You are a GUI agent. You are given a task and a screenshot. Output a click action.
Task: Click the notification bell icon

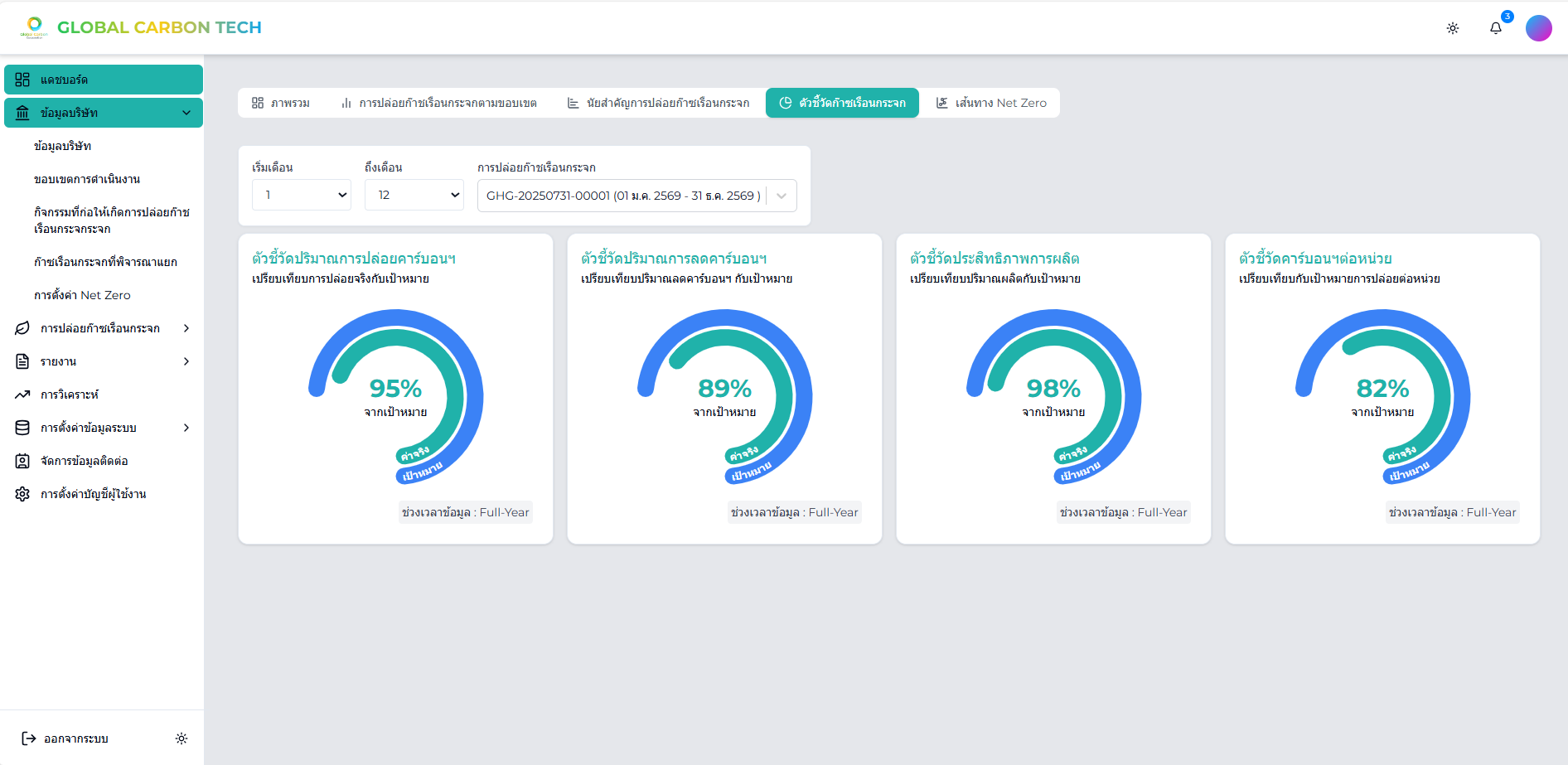click(x=1495, y=28)
